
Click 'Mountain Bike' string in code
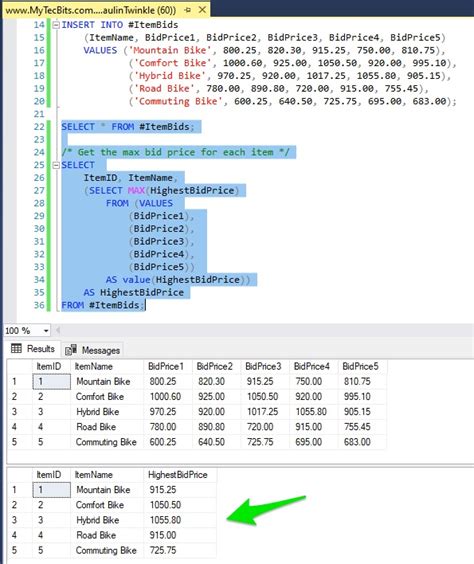point(170,50)
